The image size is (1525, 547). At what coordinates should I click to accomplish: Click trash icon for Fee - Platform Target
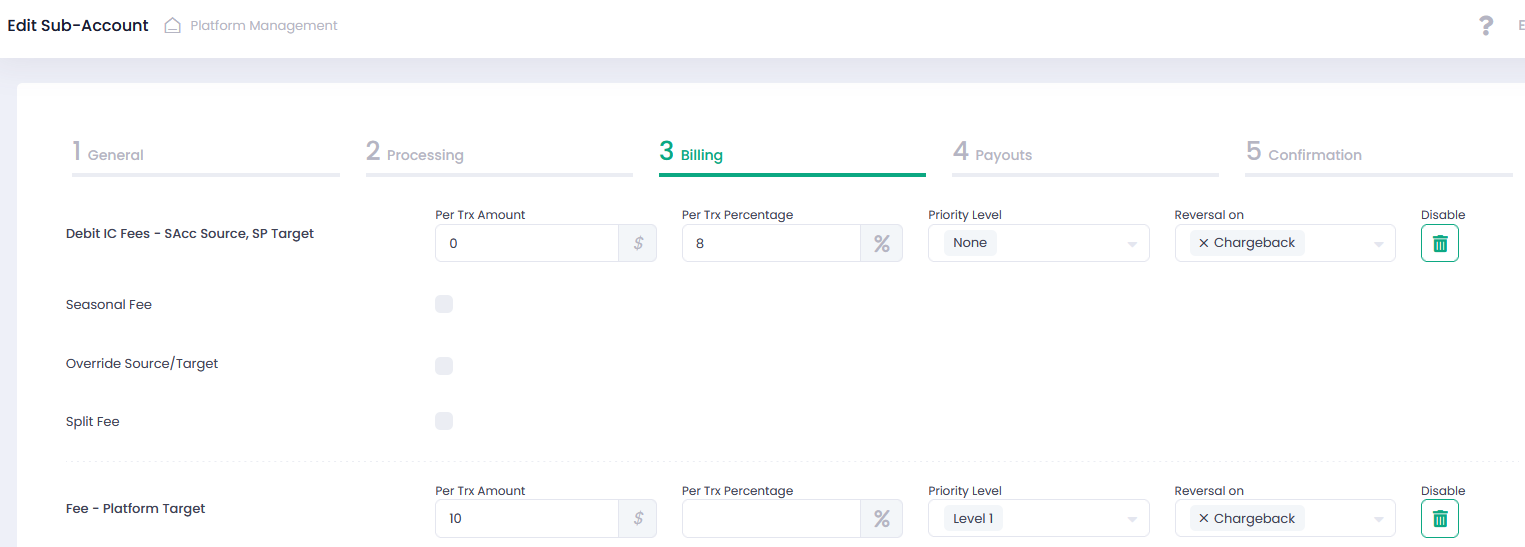pyautogui.click(x=1439, y=518)
